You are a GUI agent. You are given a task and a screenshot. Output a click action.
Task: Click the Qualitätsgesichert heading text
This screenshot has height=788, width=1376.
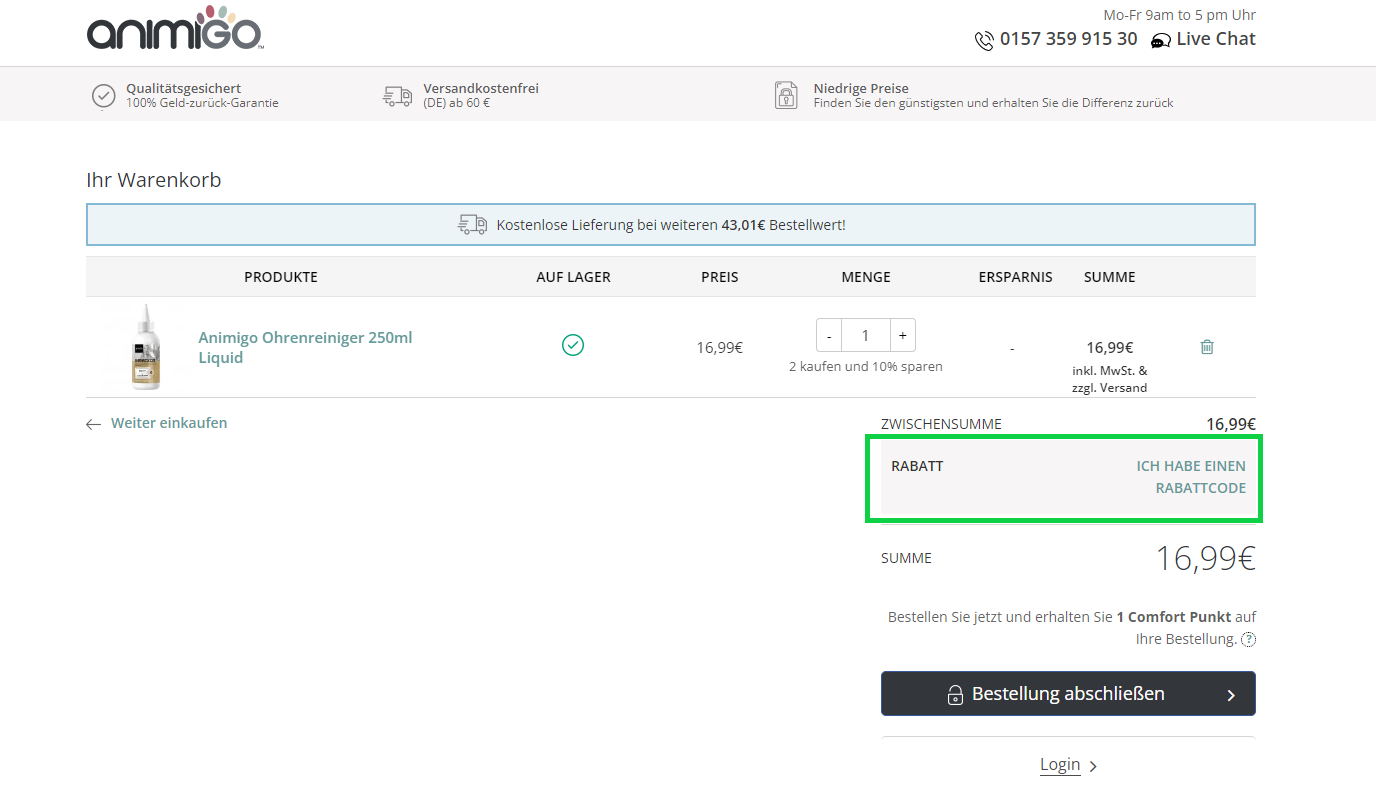(x=183, y=88)
